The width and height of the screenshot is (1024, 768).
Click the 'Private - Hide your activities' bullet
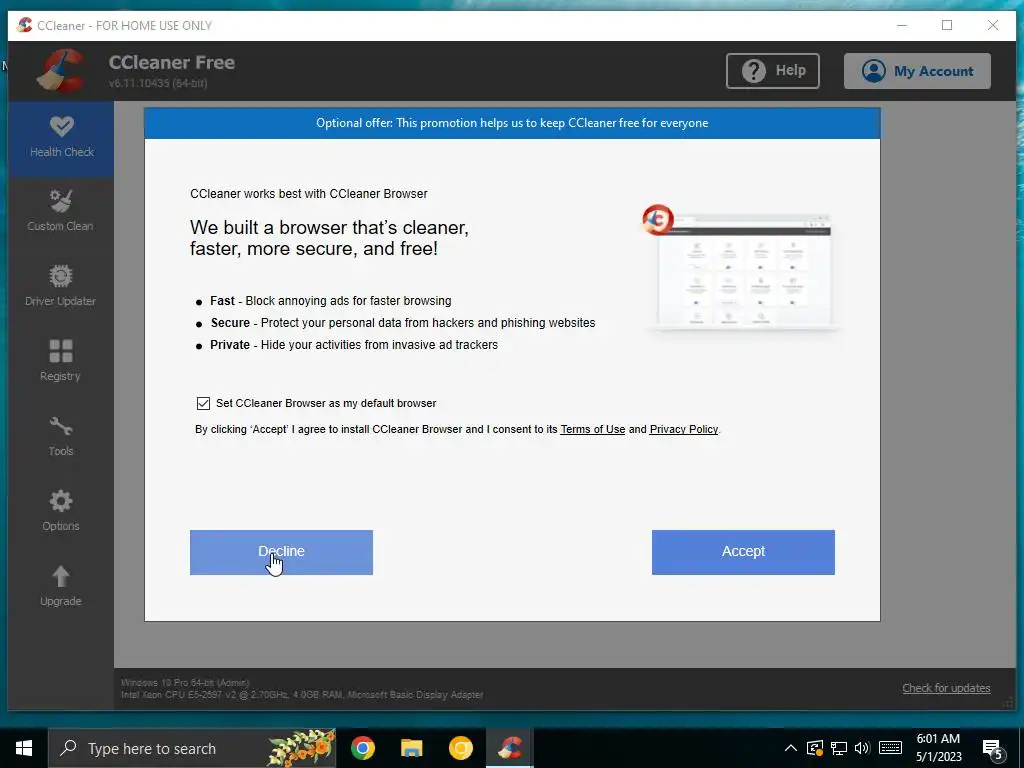[354, 345]
